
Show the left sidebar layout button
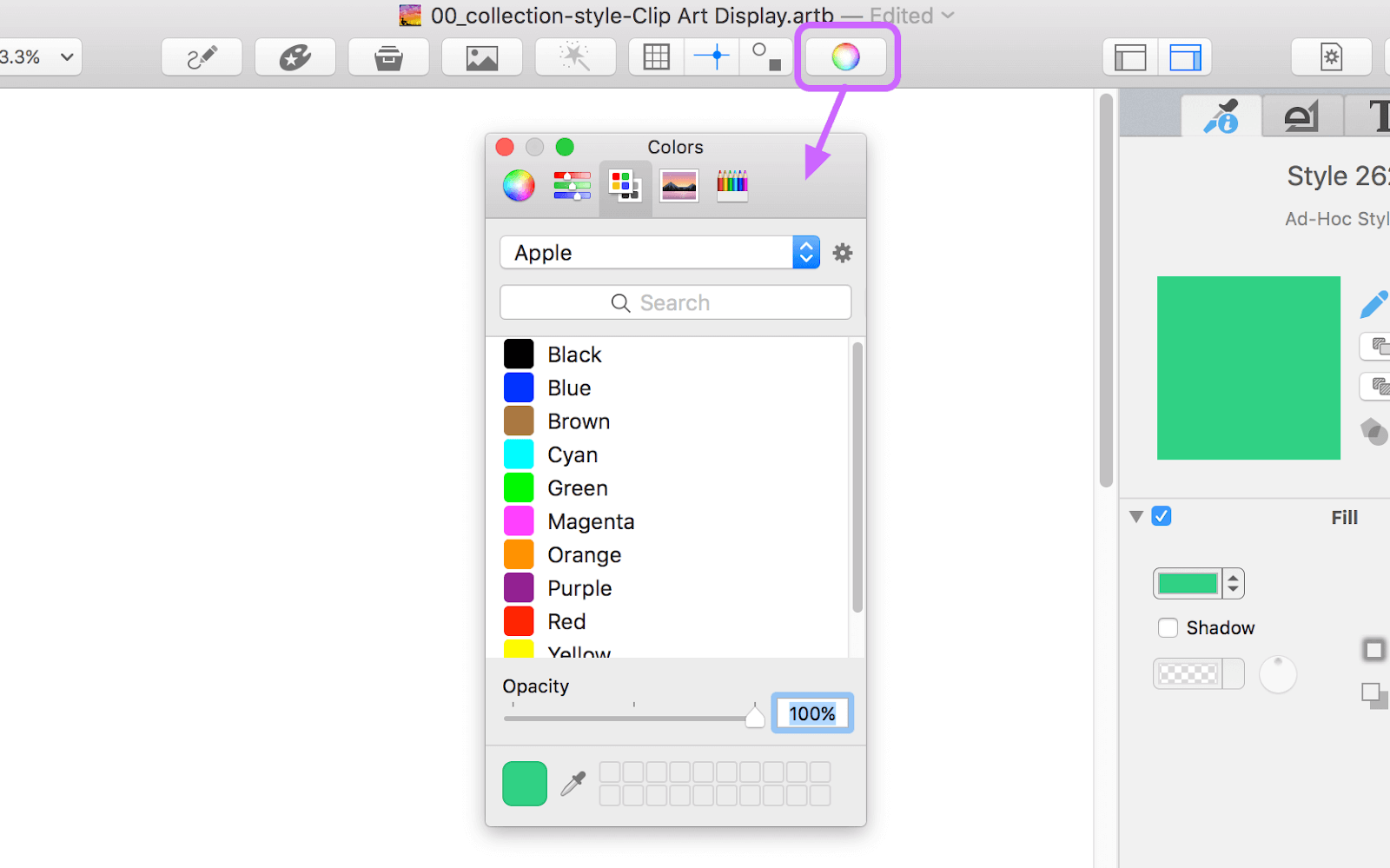[1130, 57]
